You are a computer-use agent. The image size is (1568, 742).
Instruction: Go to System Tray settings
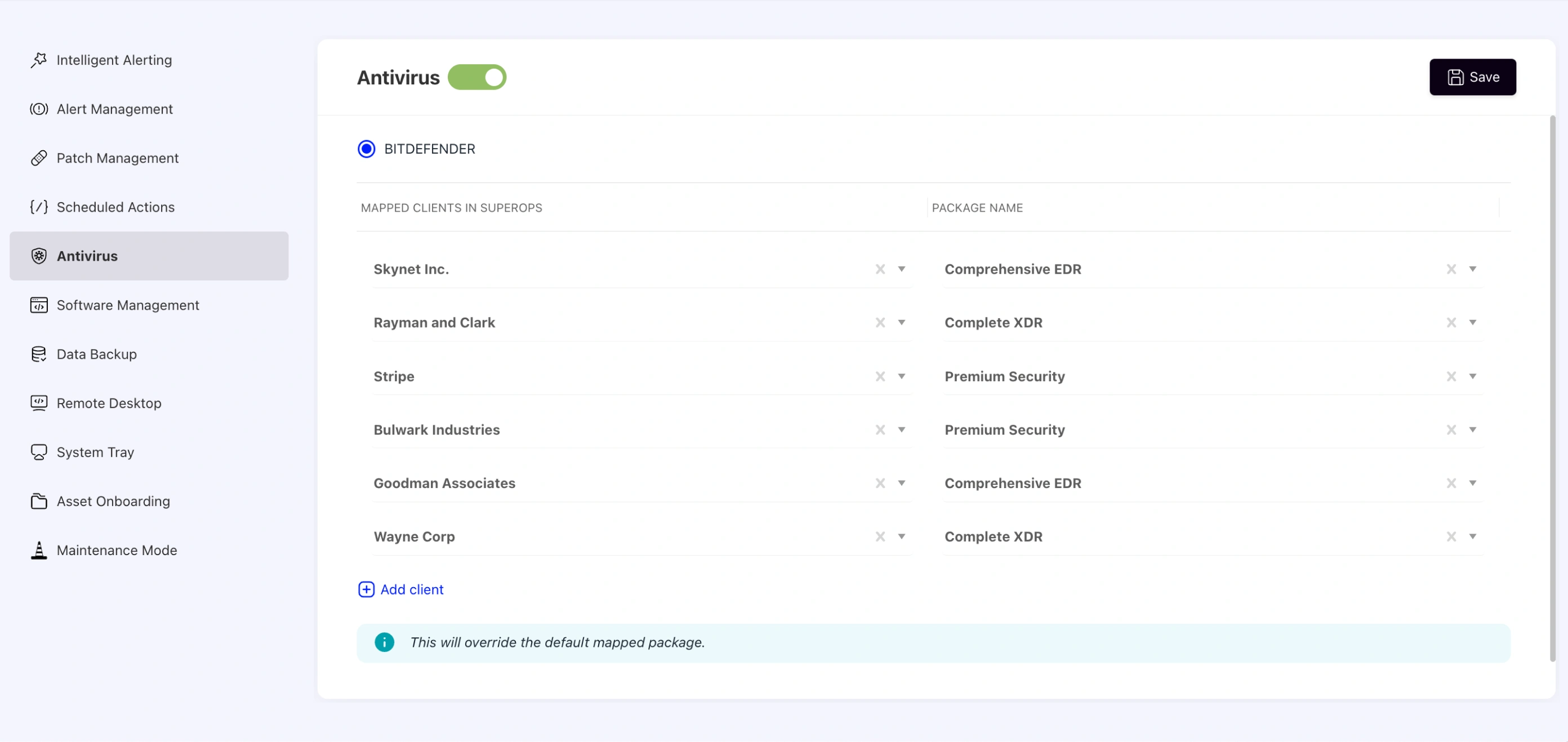tap(149, 452)
